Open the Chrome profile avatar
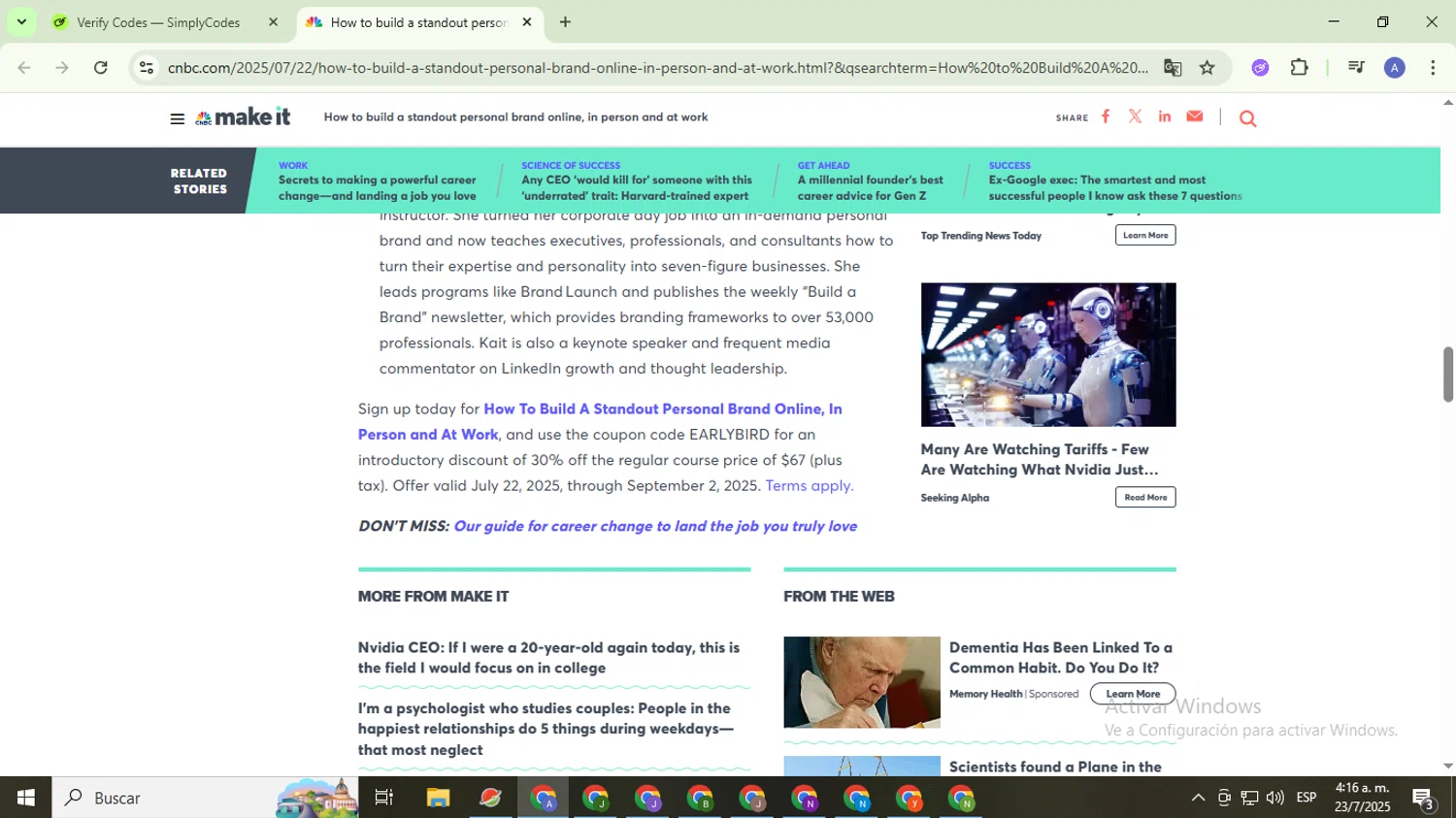 (x=1395, y=68)
